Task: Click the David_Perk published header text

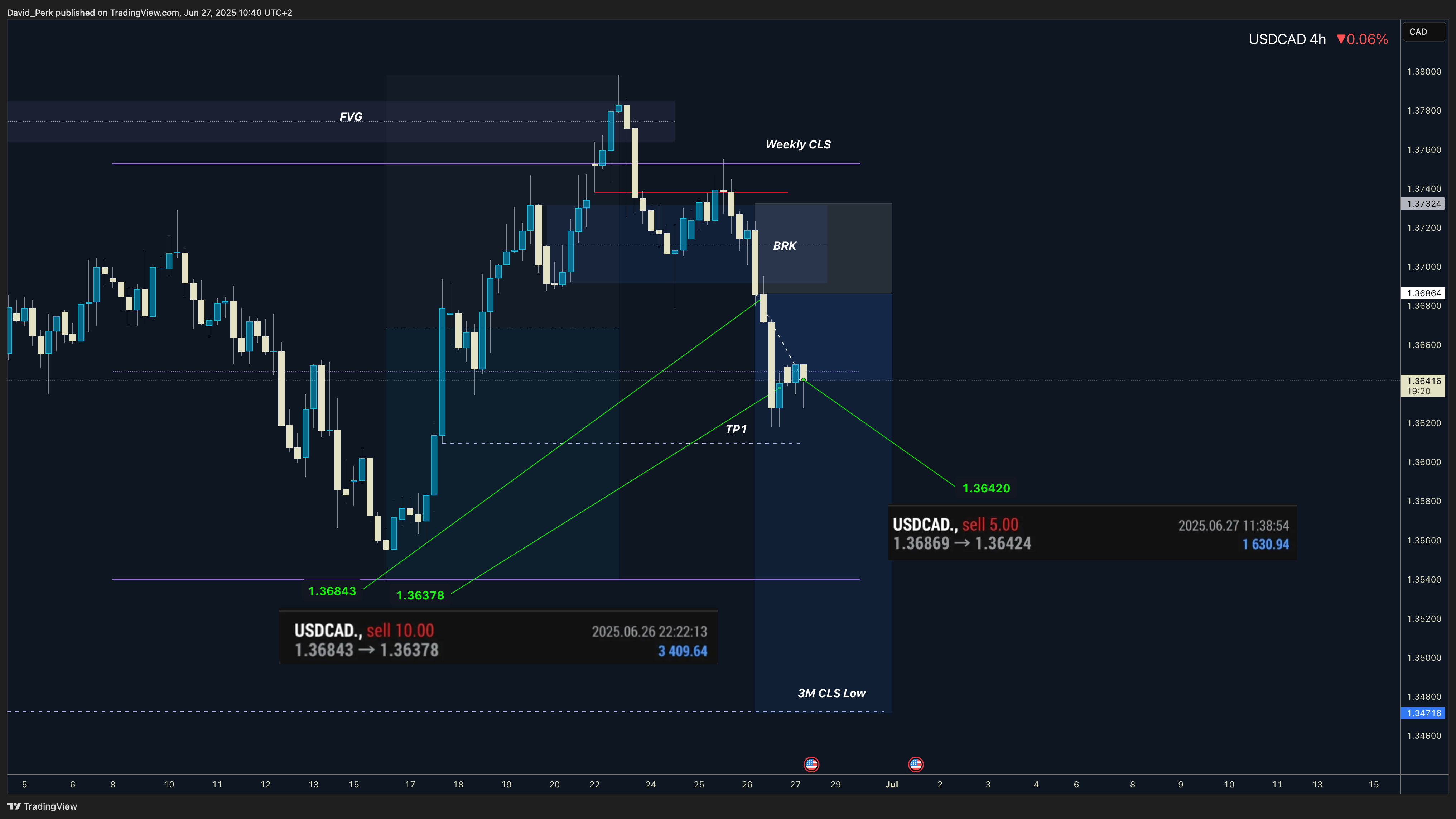Action: pos(149,13)
